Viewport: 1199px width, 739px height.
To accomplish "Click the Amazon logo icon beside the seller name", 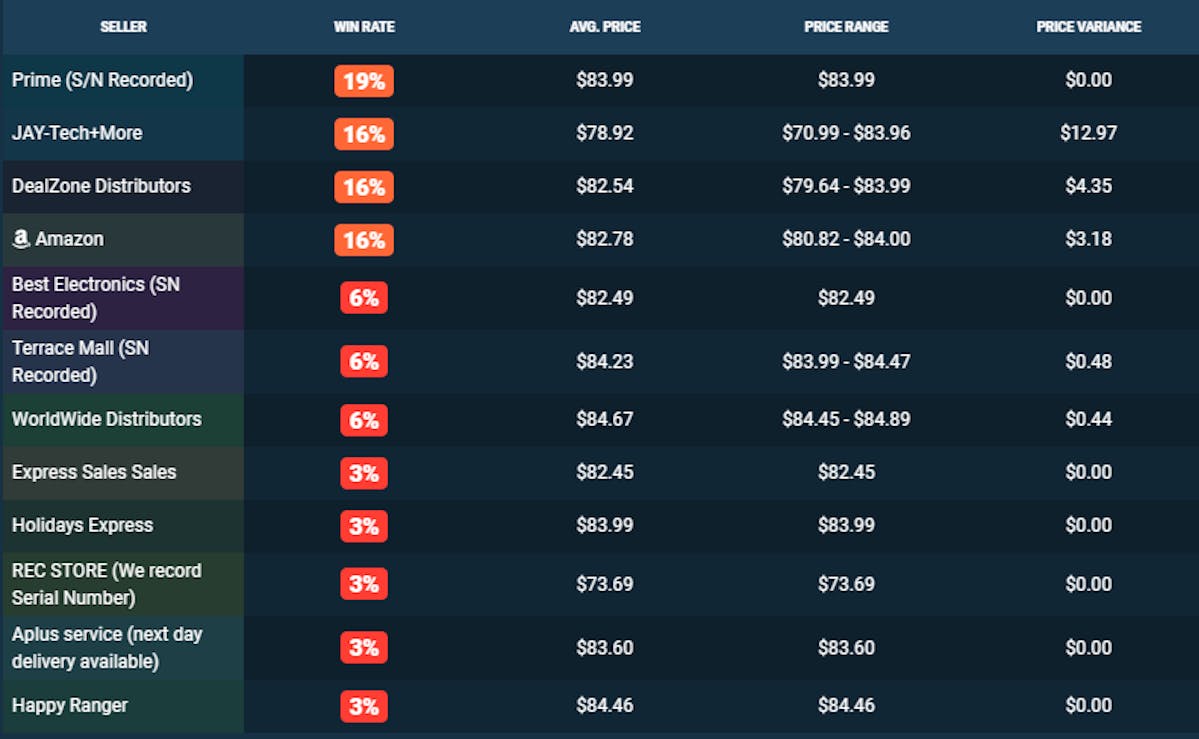I will tap(21, 239).
